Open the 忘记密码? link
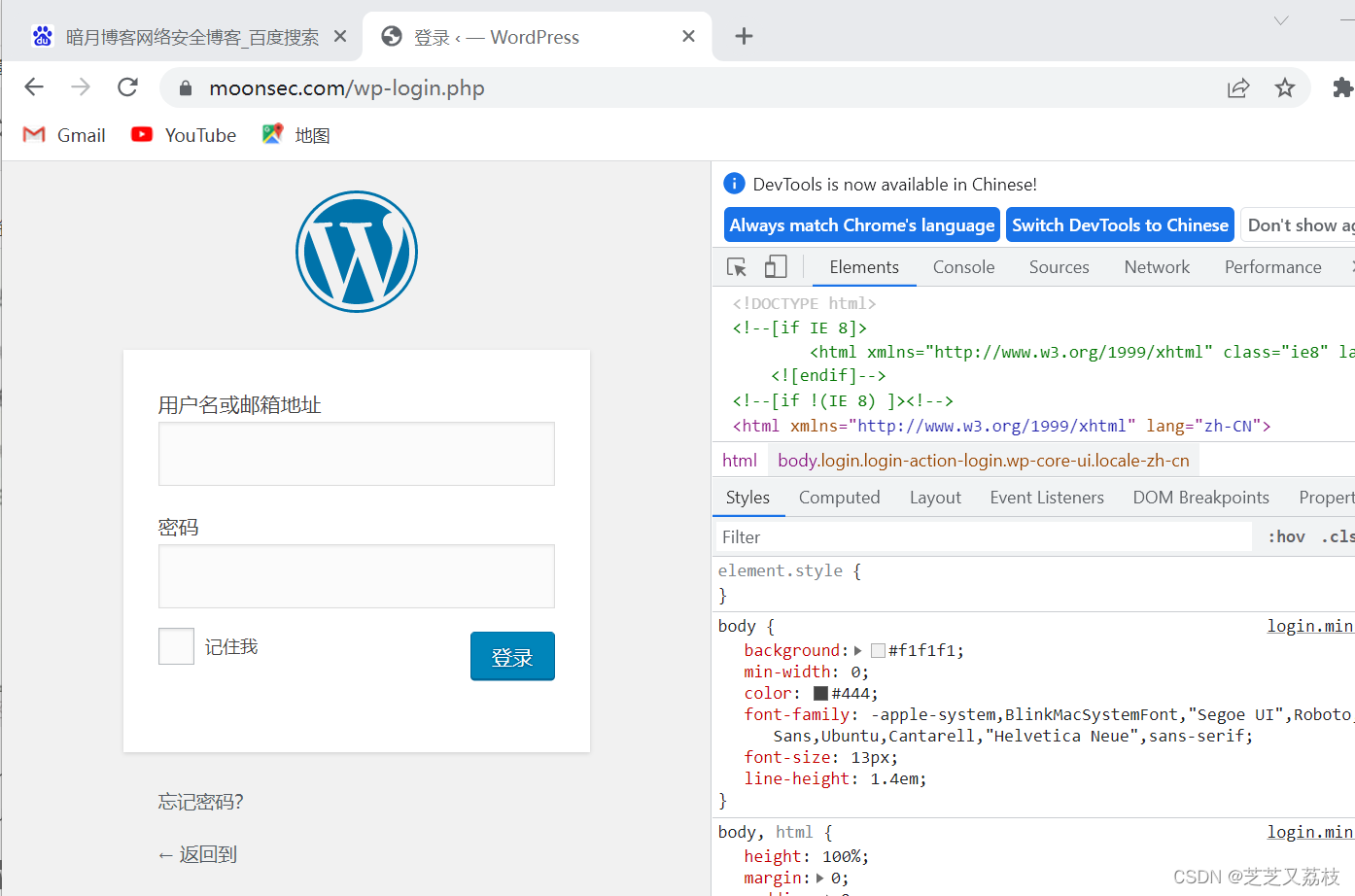 [x=201, y=802]
